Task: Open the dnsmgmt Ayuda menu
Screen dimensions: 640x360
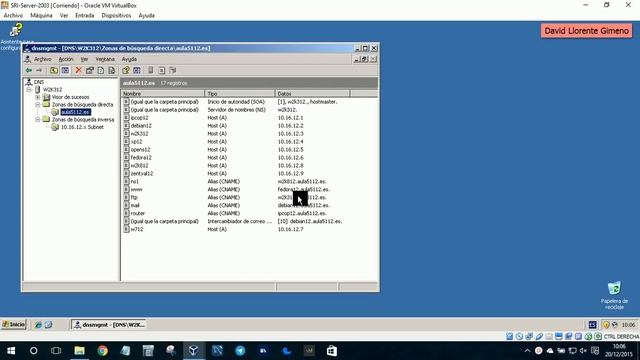Action: [129, 59]
